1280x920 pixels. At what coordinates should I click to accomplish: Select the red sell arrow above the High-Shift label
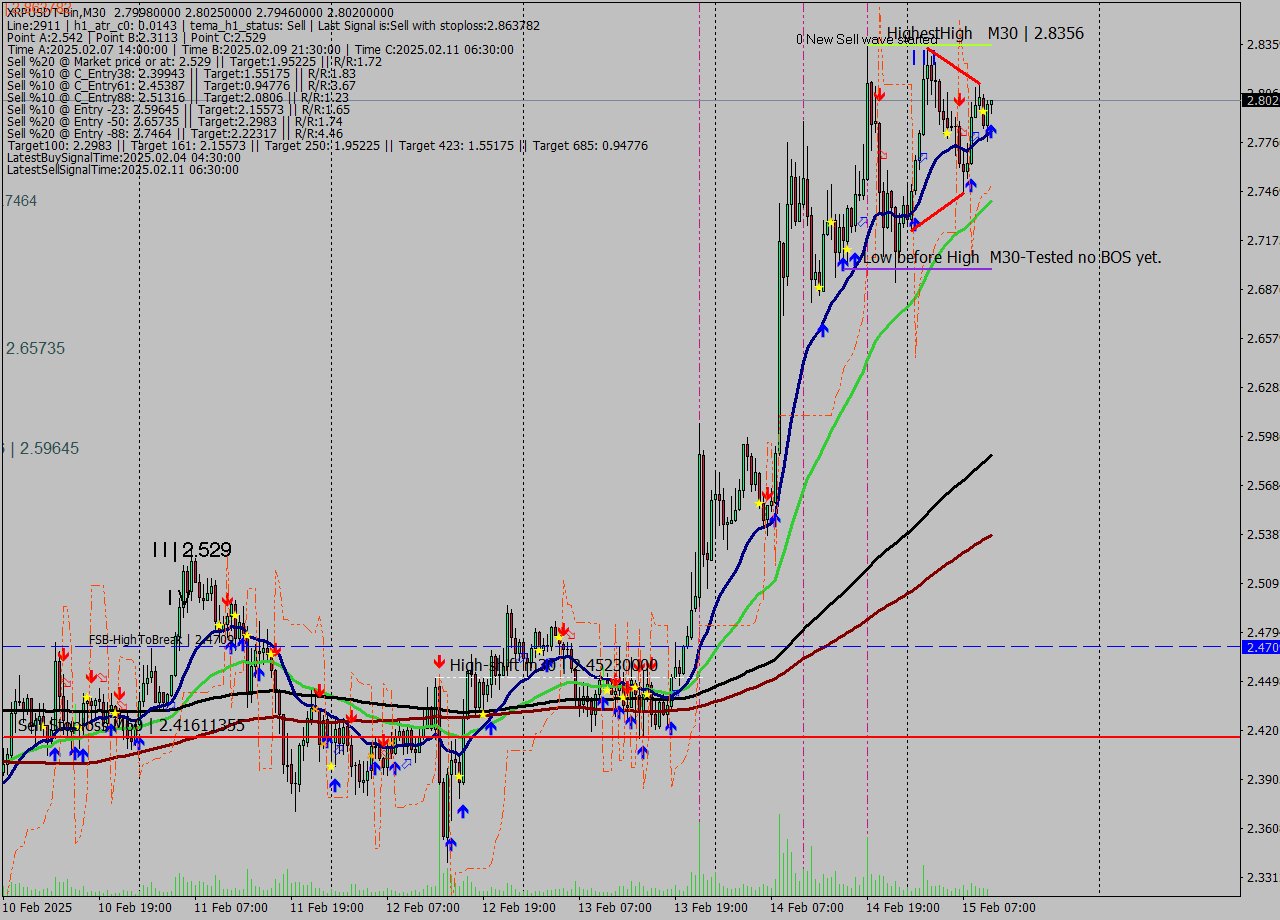click(438, 660)
